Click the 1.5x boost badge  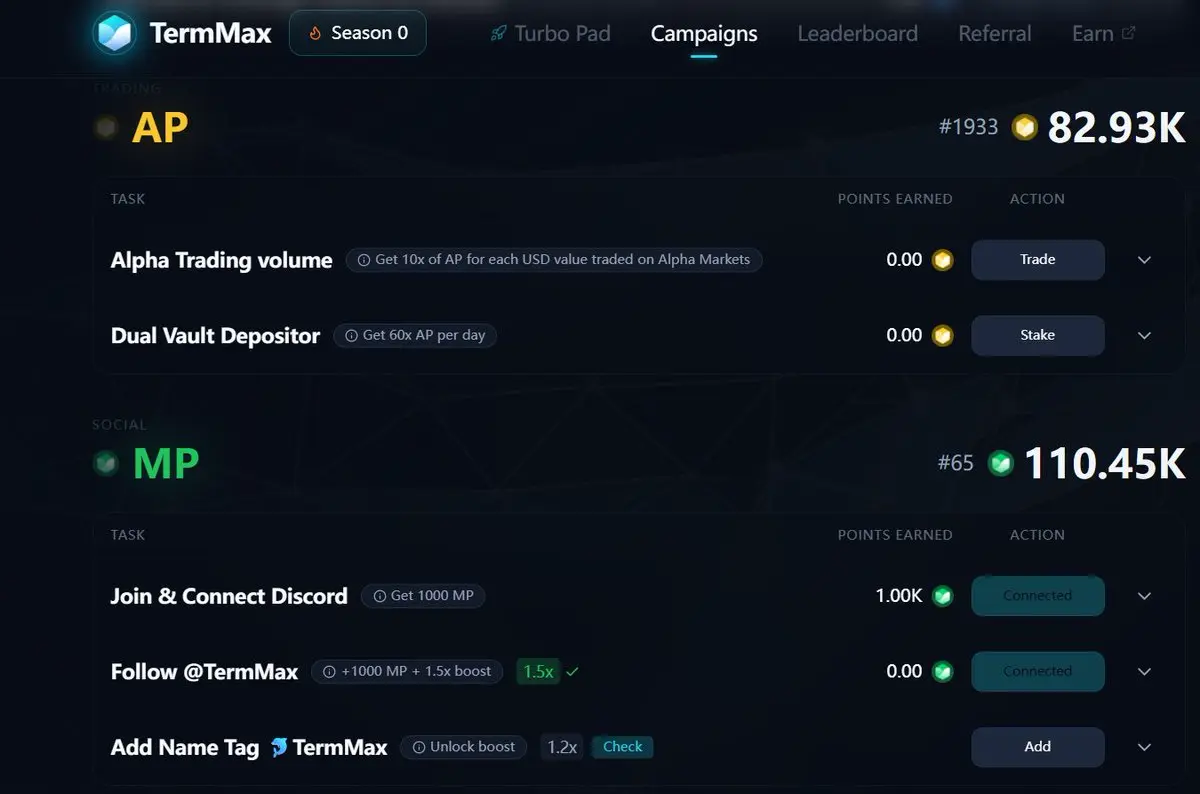click(538, 672)
